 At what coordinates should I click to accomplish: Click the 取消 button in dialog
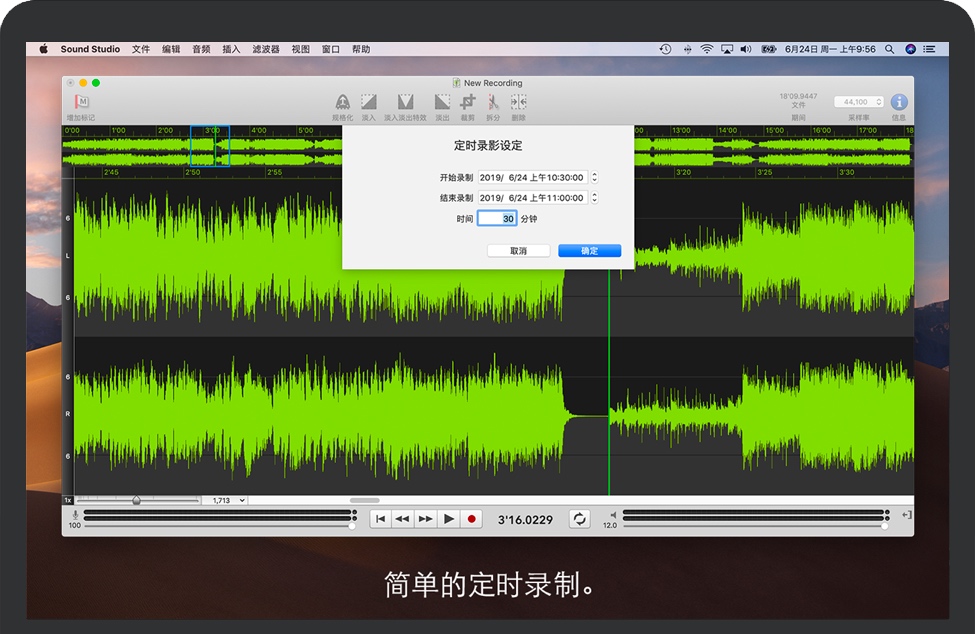pyautogui.click(x=518, y=251)
